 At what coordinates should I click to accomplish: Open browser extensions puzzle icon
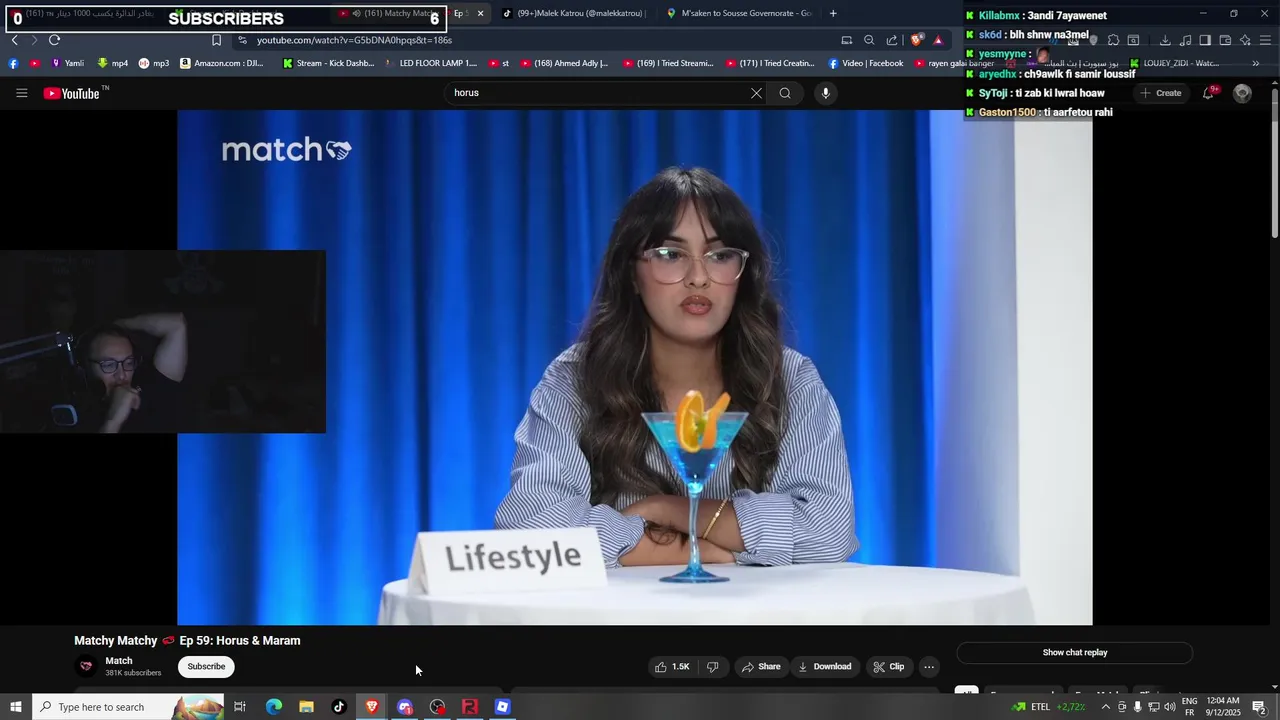click(1113, 40)
